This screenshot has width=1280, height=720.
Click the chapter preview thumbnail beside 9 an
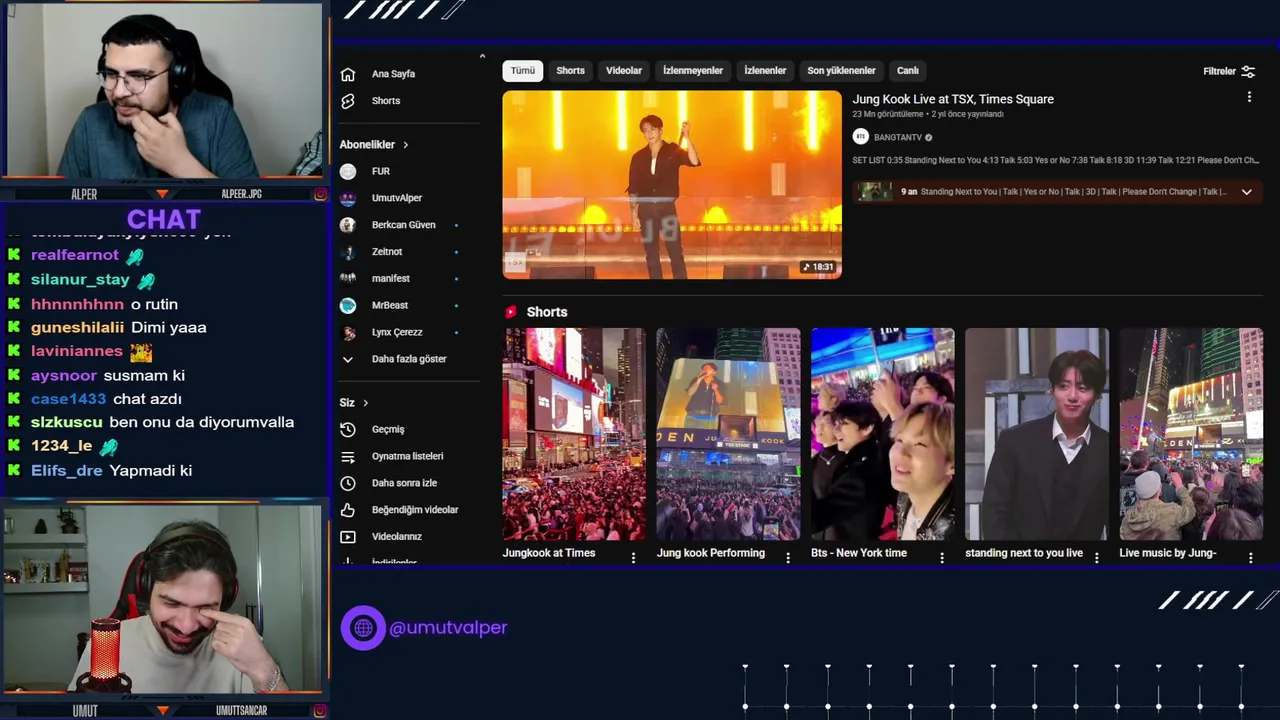pyautogui.click(x=875, y=191)
